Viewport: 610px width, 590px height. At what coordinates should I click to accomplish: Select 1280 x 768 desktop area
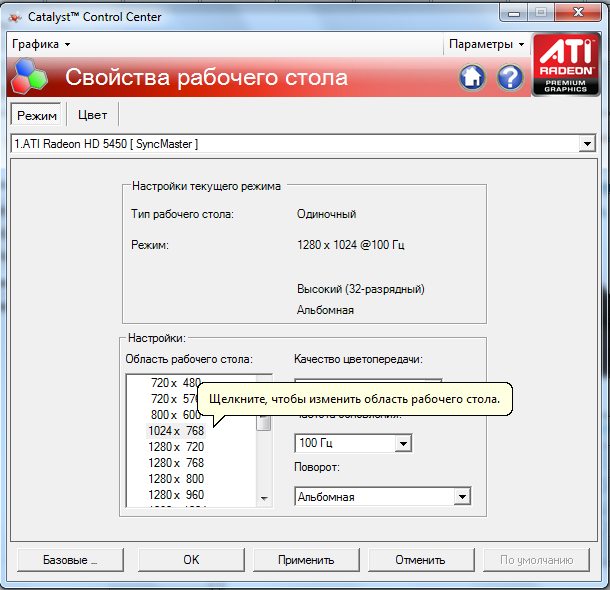coord(176,462)
